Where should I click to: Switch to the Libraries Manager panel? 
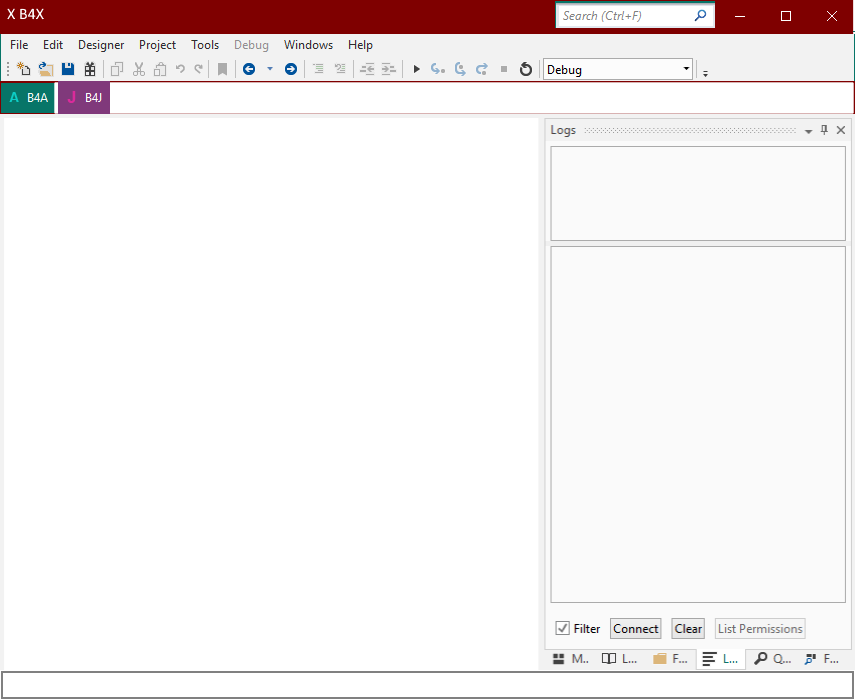(x=619, y=659)
